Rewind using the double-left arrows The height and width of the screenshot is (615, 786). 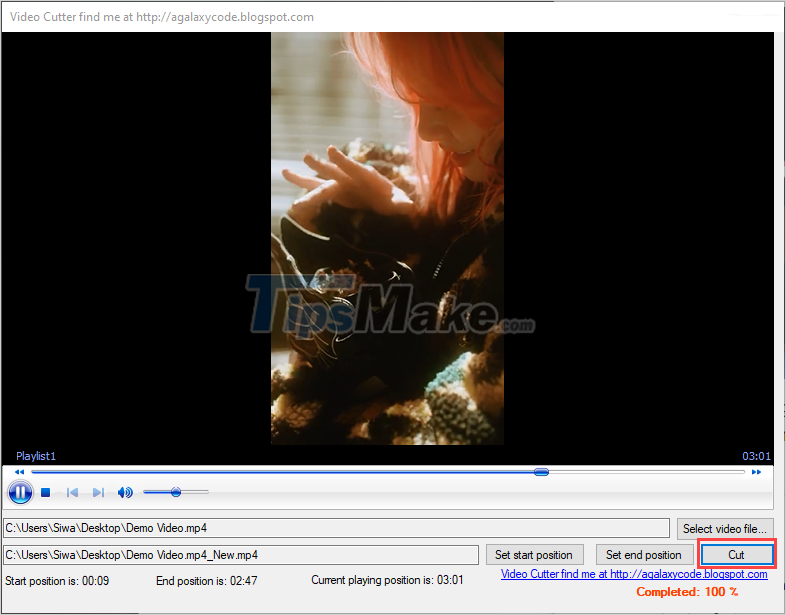point(19,472)
